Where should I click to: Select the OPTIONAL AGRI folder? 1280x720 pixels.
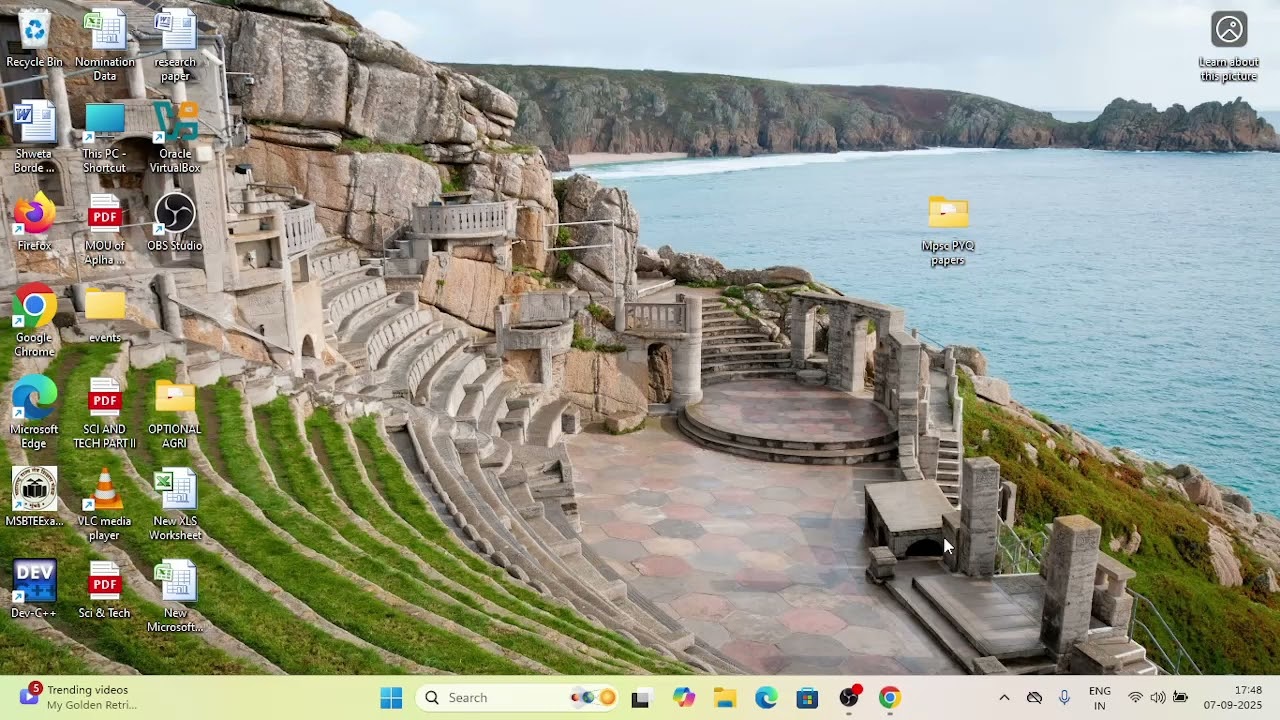coord(175,413)
